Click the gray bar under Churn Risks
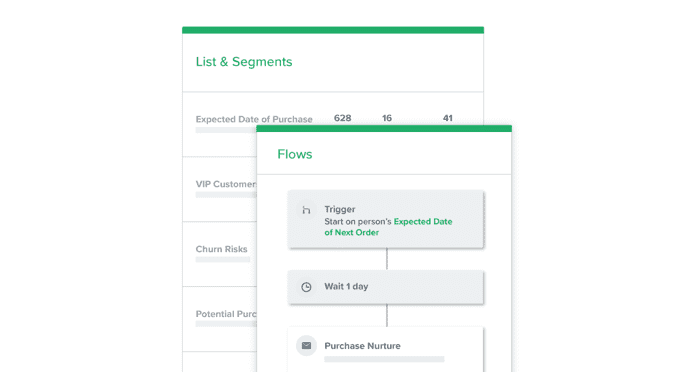The height and width of the screenshot is (372, 700). click(x=223, y=259)
